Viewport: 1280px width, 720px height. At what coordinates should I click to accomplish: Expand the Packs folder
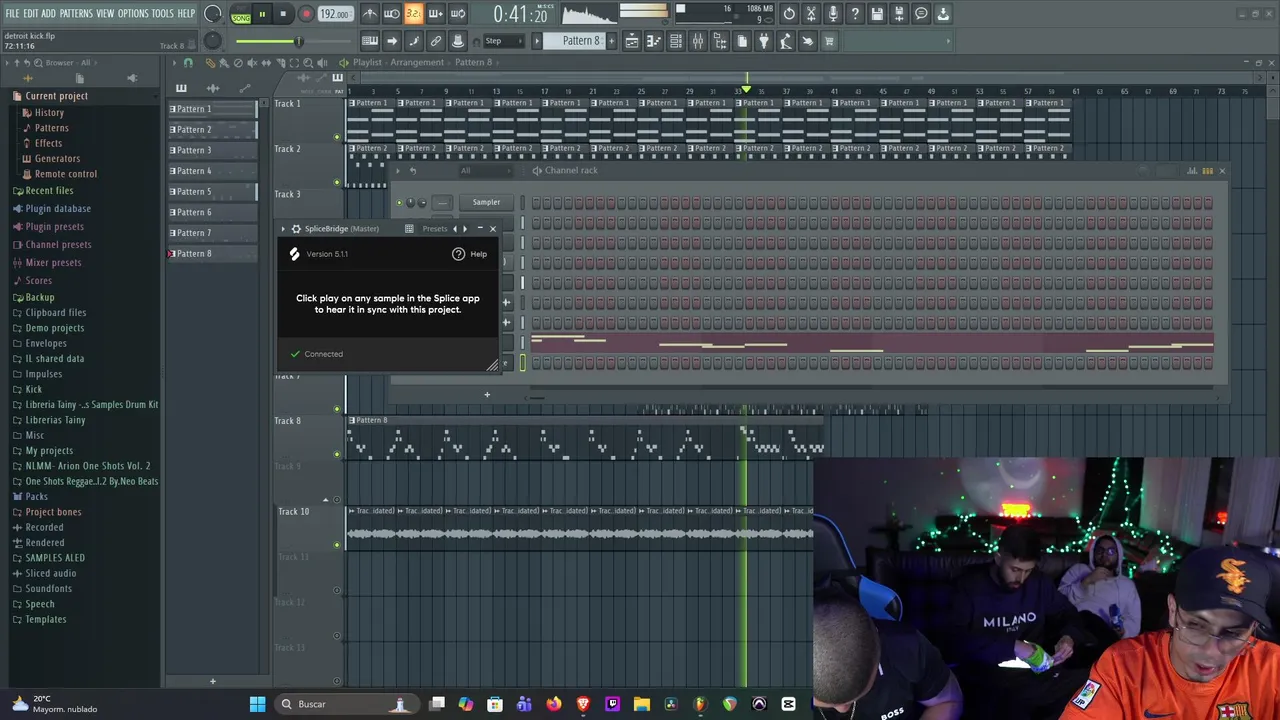[x=36, y=497]
